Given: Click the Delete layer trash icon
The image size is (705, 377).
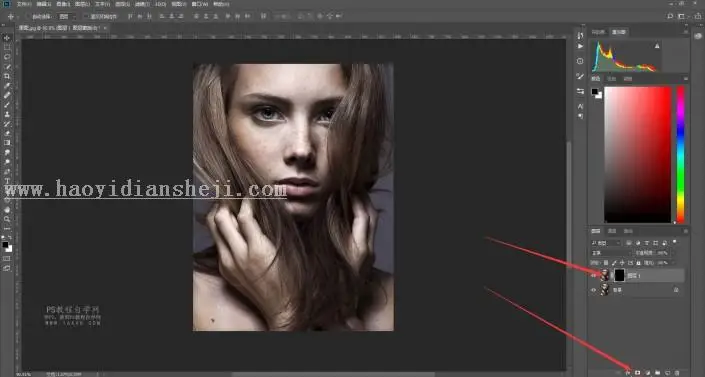Looking at the screenshot, I should click(x=677, y=373).
